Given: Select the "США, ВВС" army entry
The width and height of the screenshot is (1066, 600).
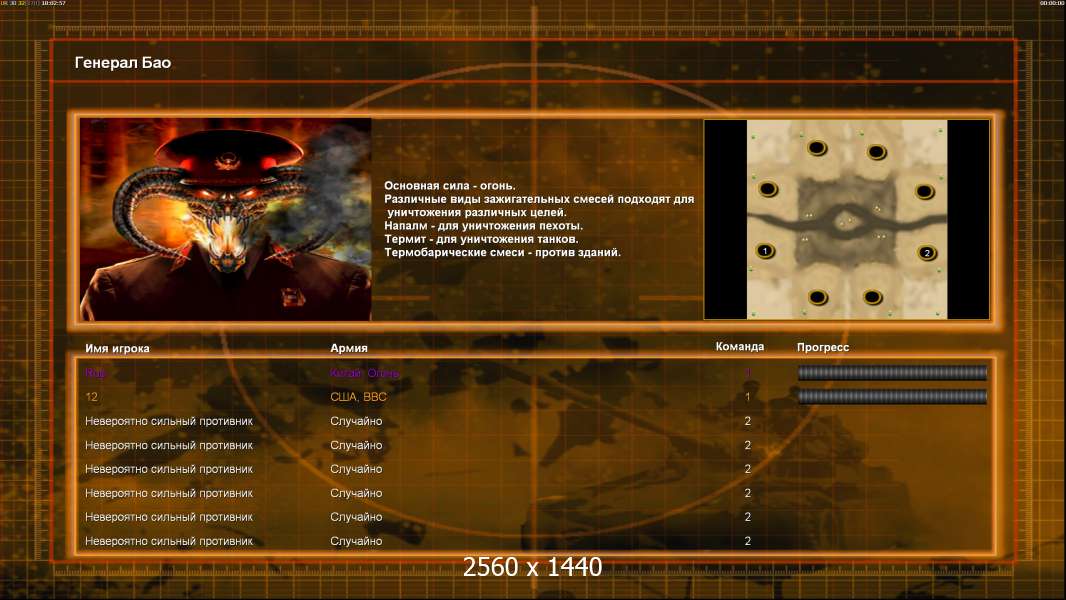Looking at the screenshot, I should pos(358,397).
